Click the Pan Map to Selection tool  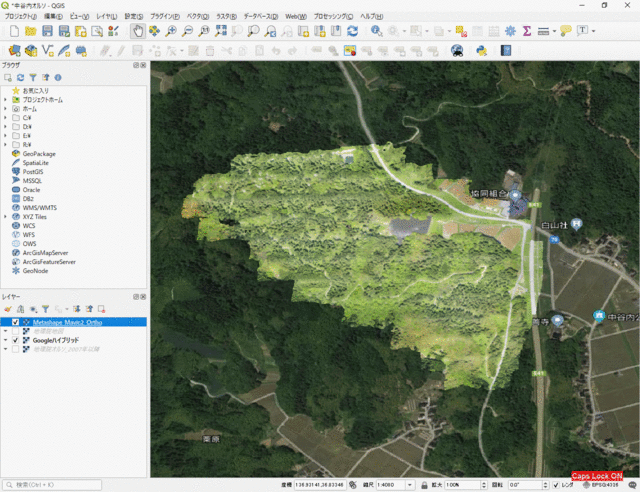coord(154,31)
